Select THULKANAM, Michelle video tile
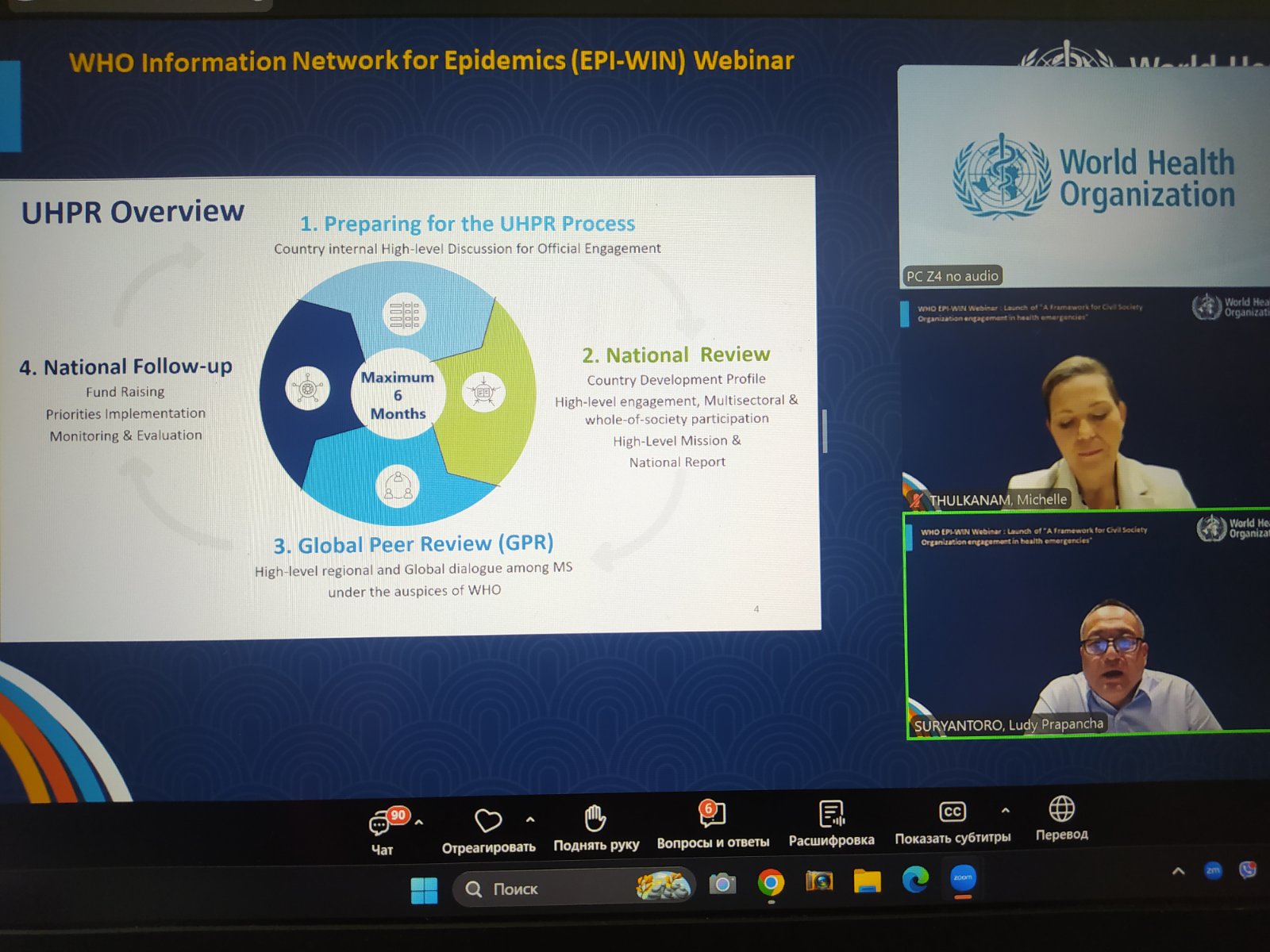This screenshot has height=952, width=1270. 1084,405
